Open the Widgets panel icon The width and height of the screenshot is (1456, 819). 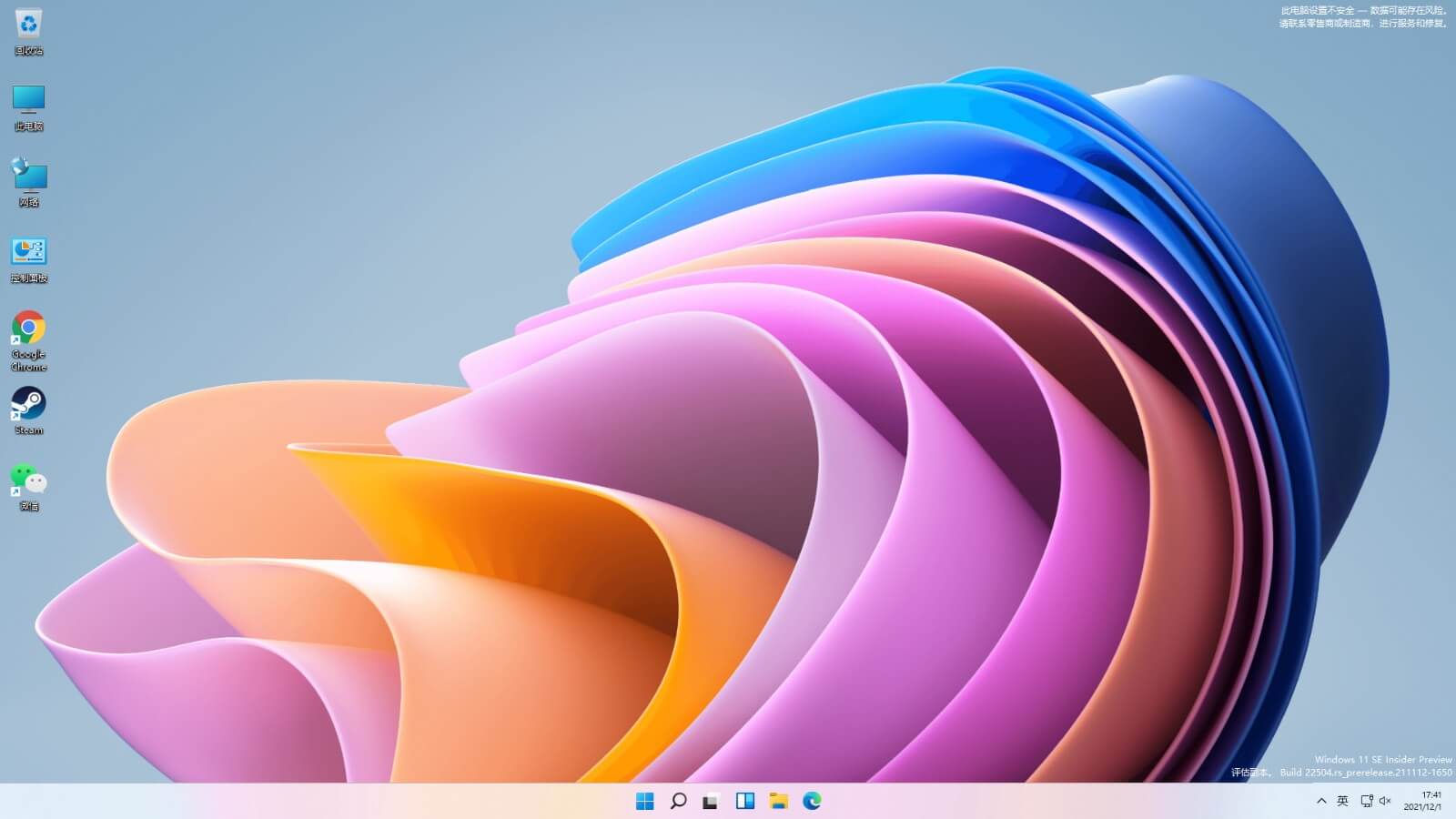[x=744, y=802]
